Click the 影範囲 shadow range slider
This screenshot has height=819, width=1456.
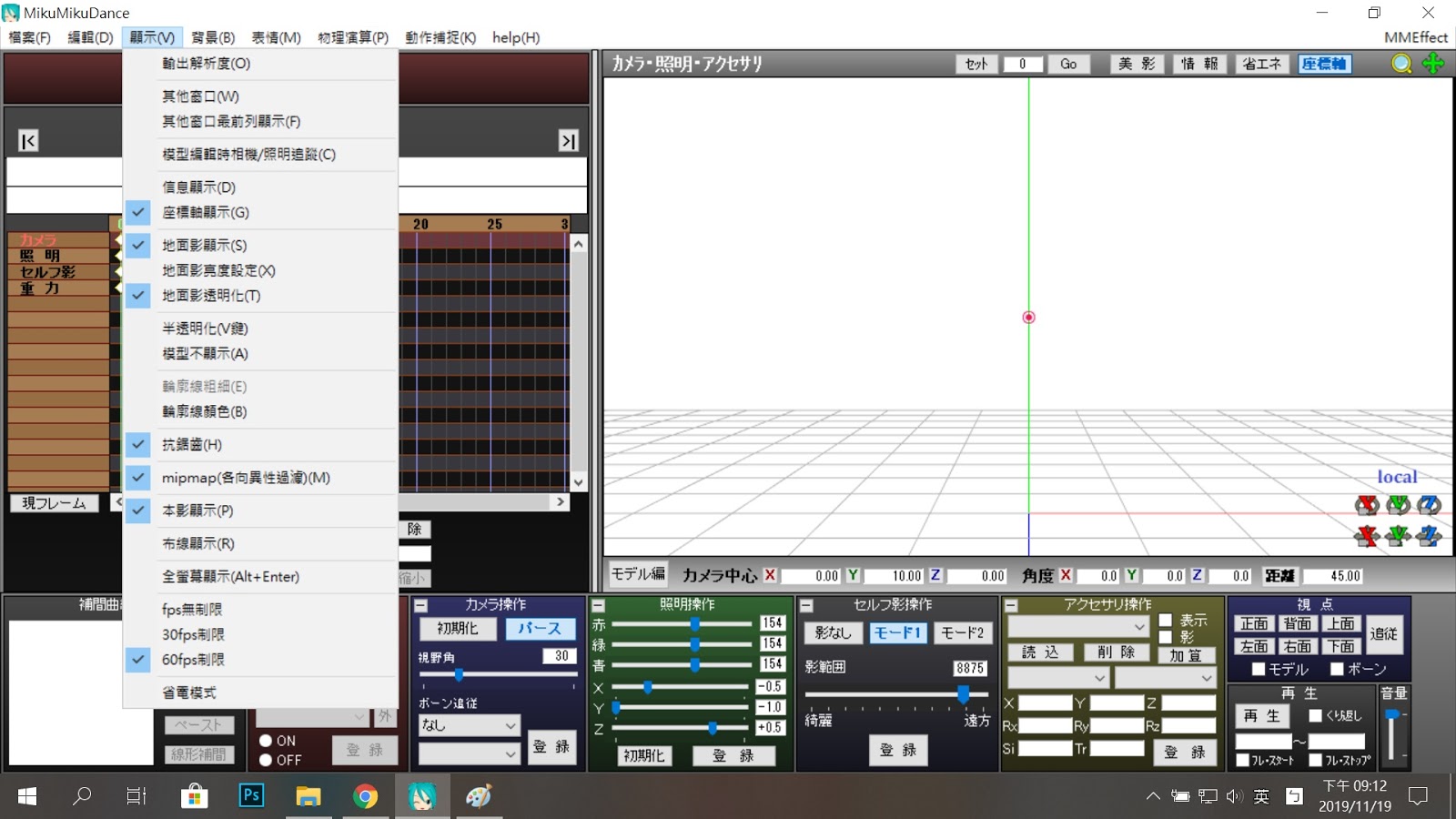click(895, 695)
